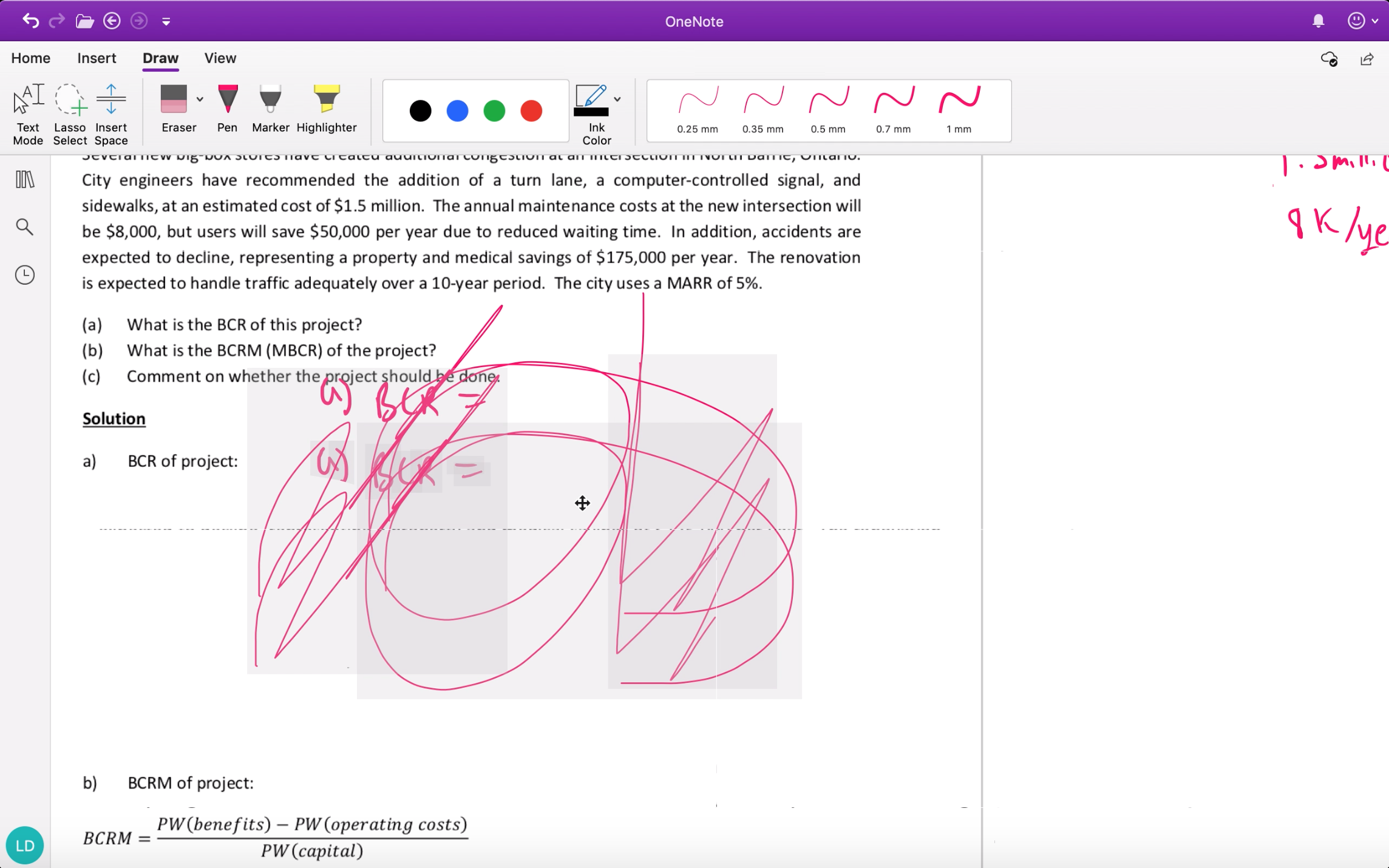1389x868 pixels.
Task: Open the notebook folder icon
Action: (x=84, y=22)
